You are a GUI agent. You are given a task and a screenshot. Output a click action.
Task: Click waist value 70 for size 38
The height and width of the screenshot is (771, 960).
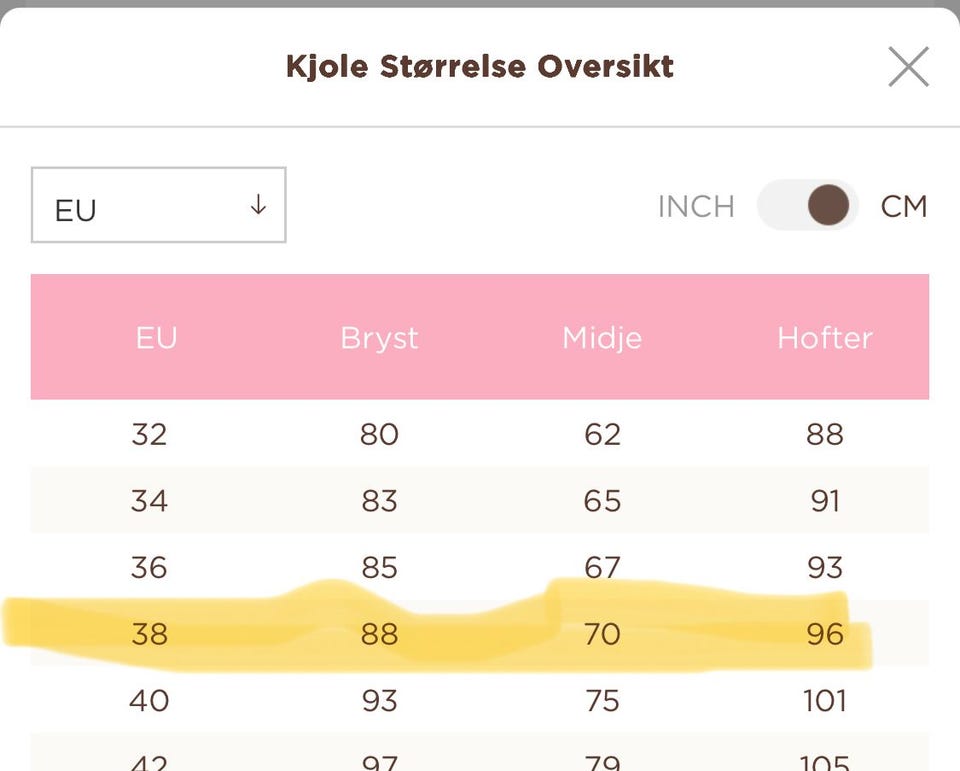click(602, 634)
